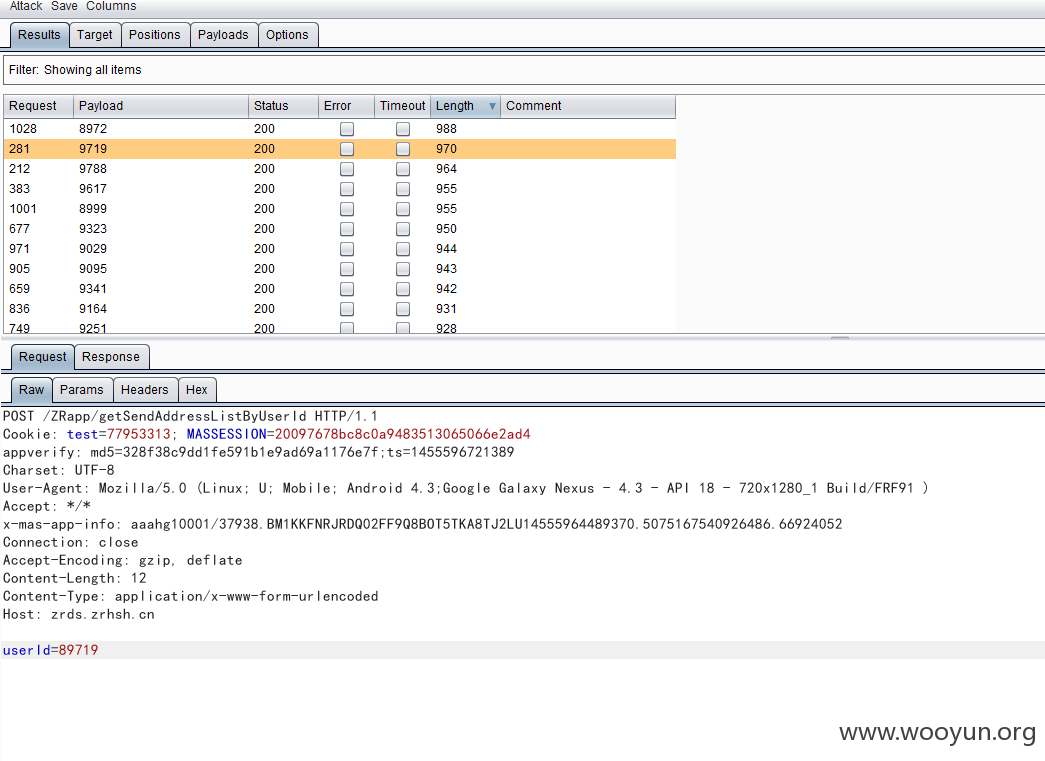Select payload 9164 row
Screen dimensions: 1045x761
pos(340,309)
